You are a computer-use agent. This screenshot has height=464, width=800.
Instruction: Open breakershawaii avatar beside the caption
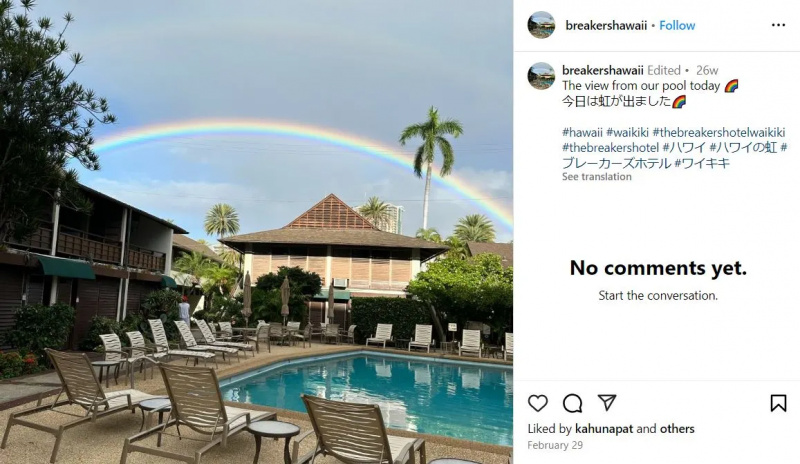[x=541, y=76]
